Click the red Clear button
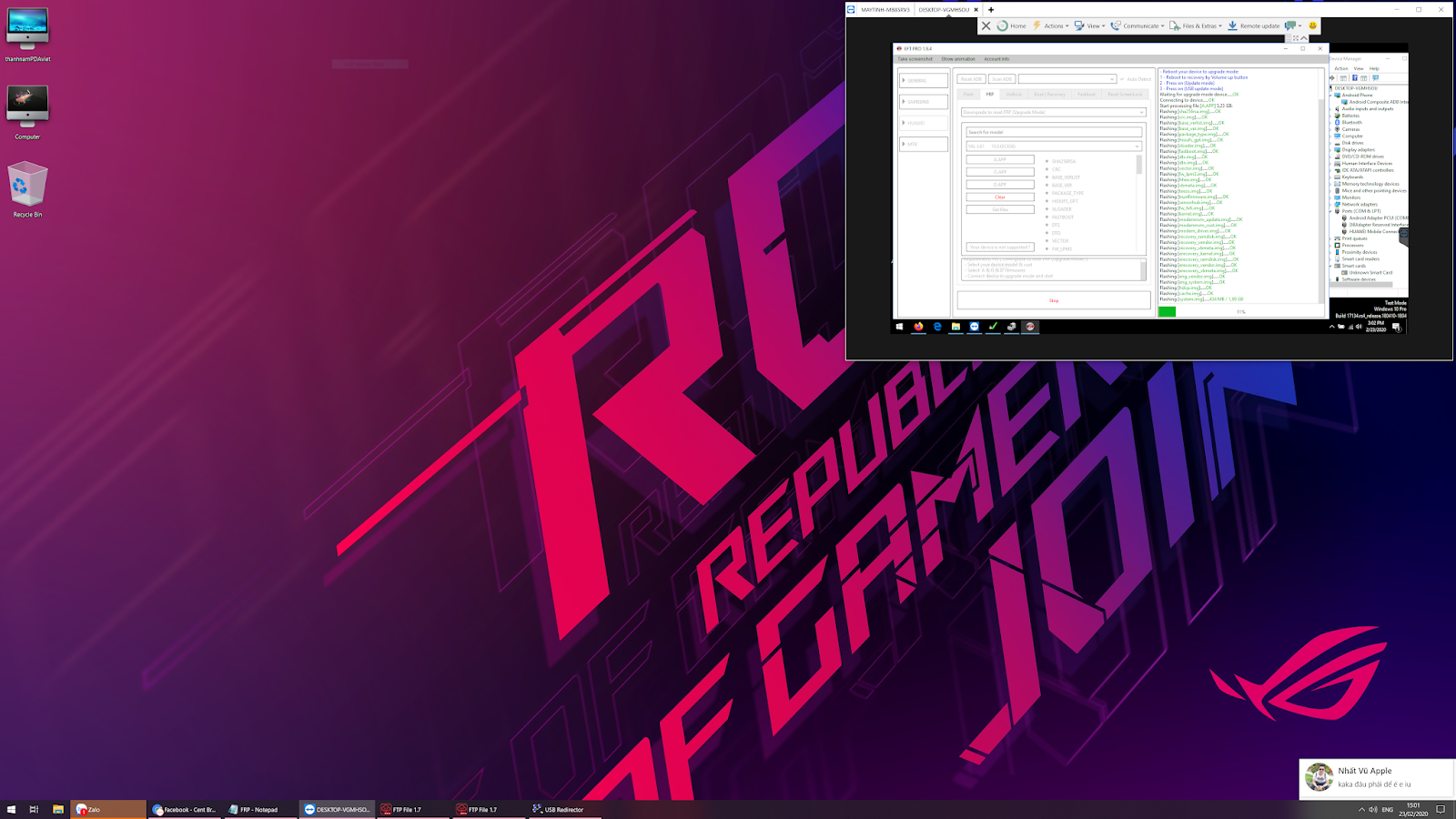This screenshot has width=1456, height=819. (x=1000, y=197)
